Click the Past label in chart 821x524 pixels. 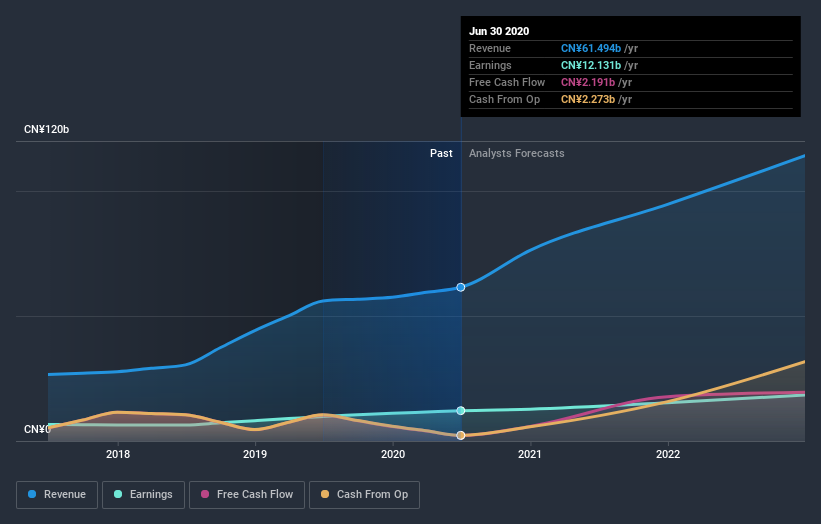(x=441, y=153)
